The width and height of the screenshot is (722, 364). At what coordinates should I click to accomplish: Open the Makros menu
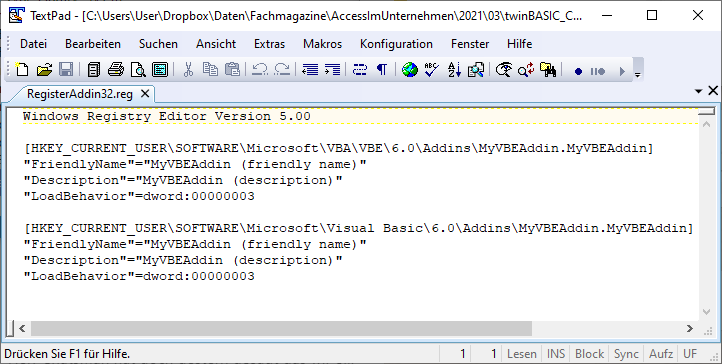(322, 44)
